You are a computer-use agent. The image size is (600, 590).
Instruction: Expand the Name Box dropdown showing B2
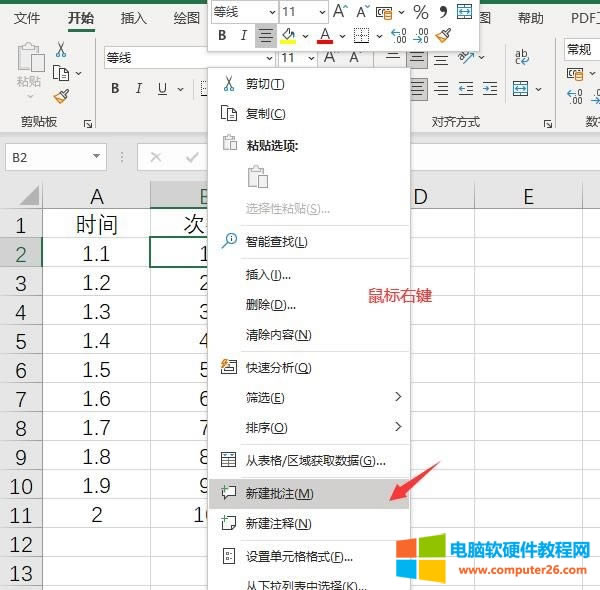[96, 157]
